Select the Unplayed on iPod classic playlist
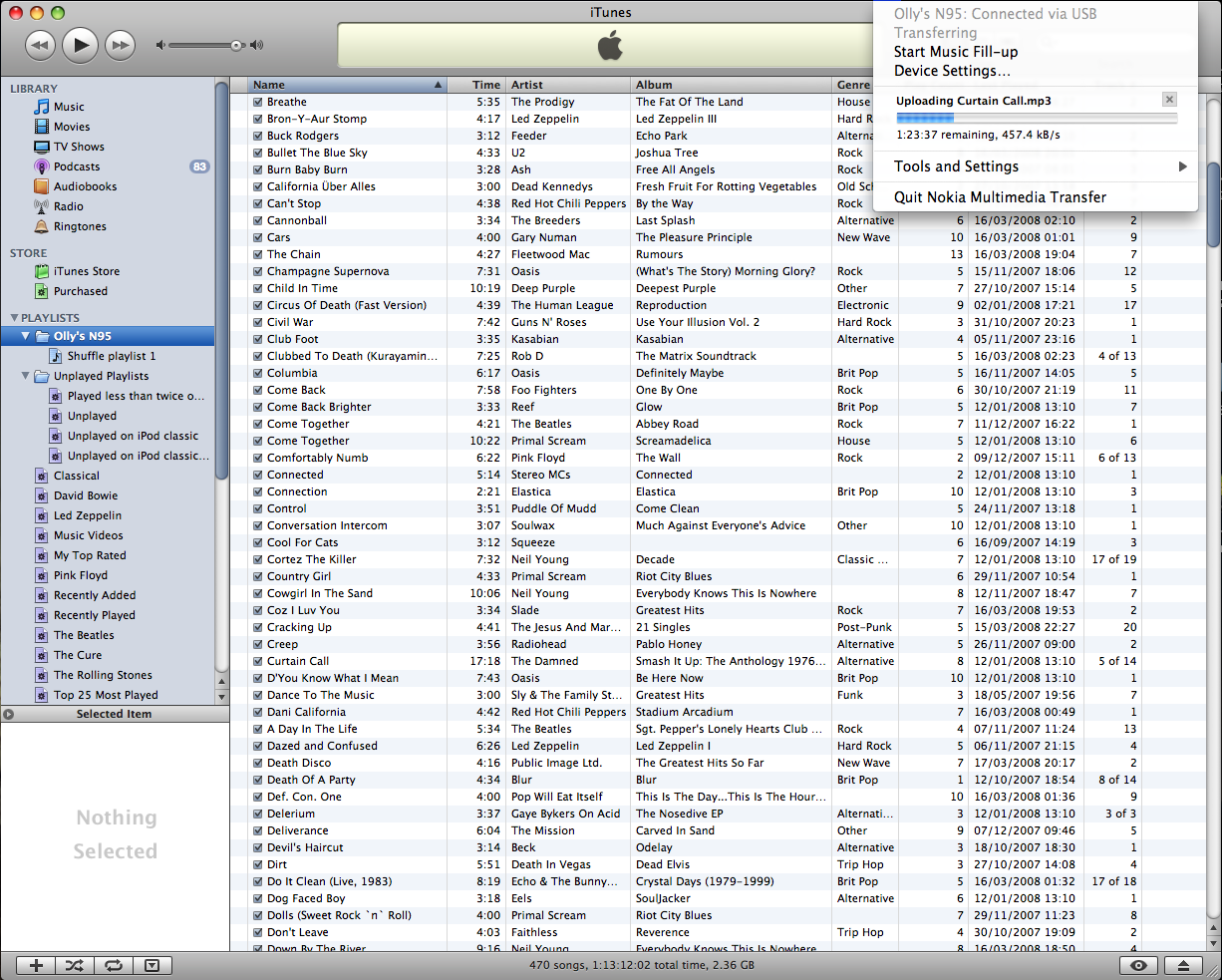 point(133,436)
